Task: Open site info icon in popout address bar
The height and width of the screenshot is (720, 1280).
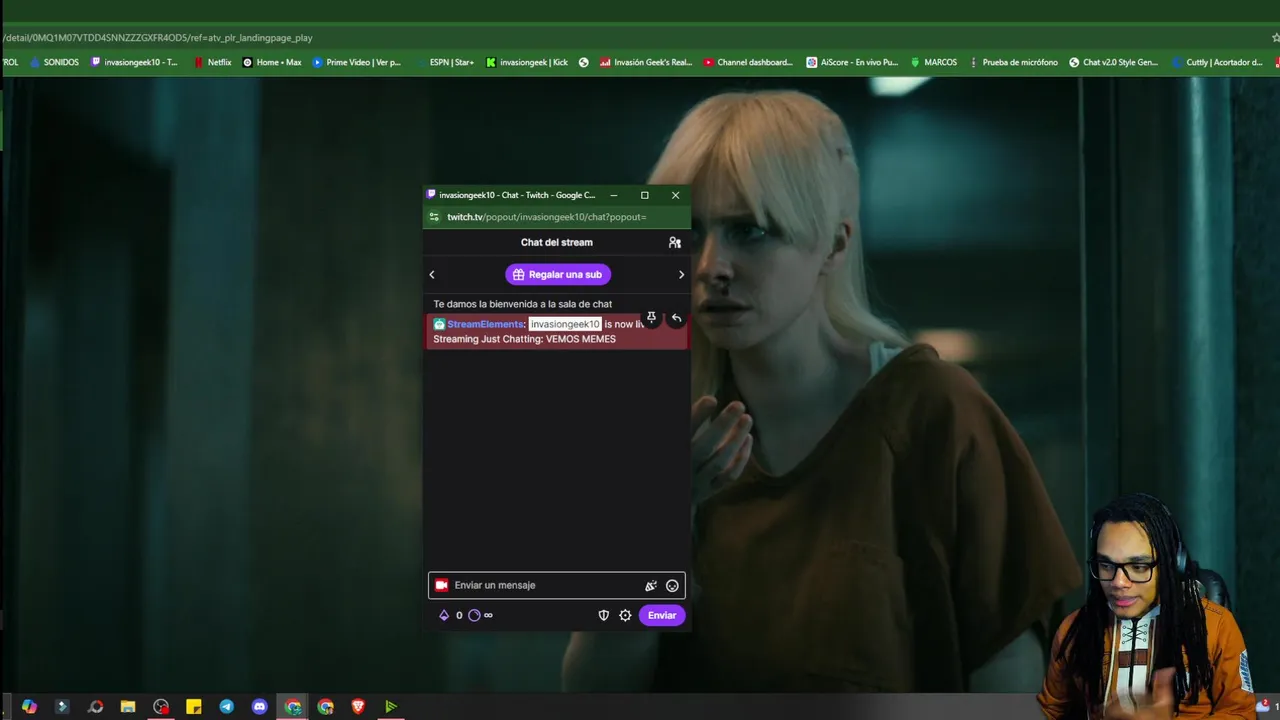Action: [433, 217]
